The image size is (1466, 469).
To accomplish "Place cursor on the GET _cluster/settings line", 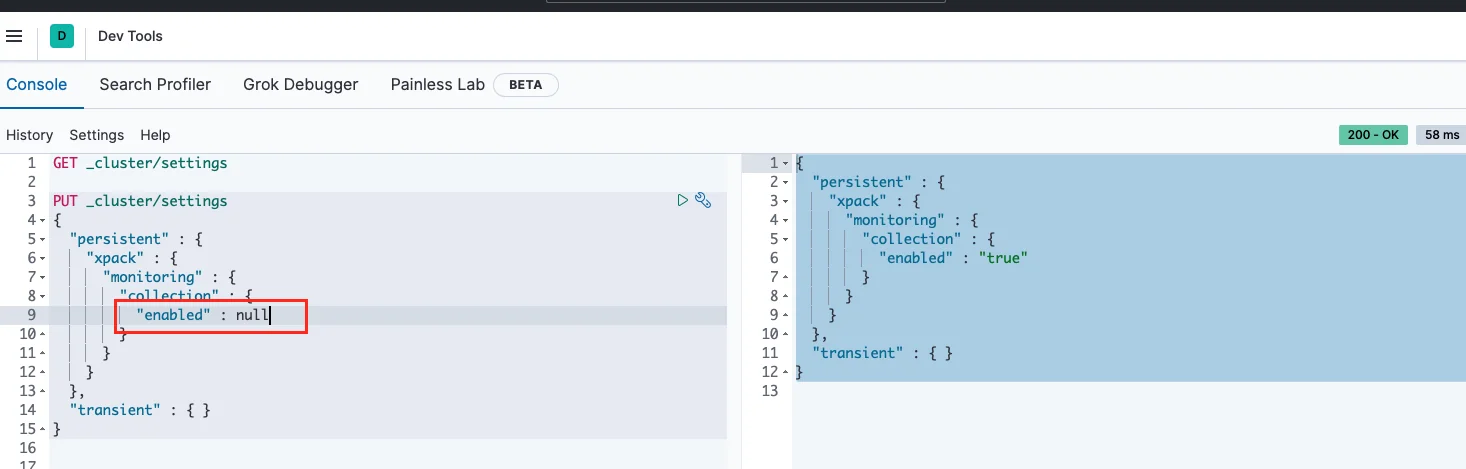I will point(140,163).
